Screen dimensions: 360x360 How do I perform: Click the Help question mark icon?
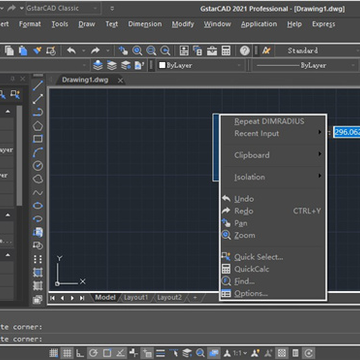pos(245,51)
